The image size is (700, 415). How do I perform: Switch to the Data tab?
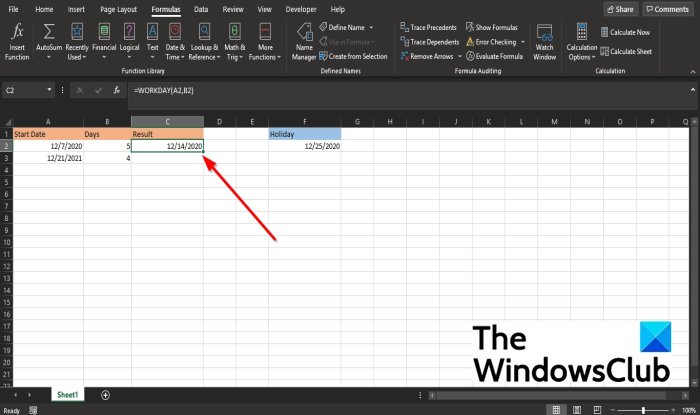201,9
